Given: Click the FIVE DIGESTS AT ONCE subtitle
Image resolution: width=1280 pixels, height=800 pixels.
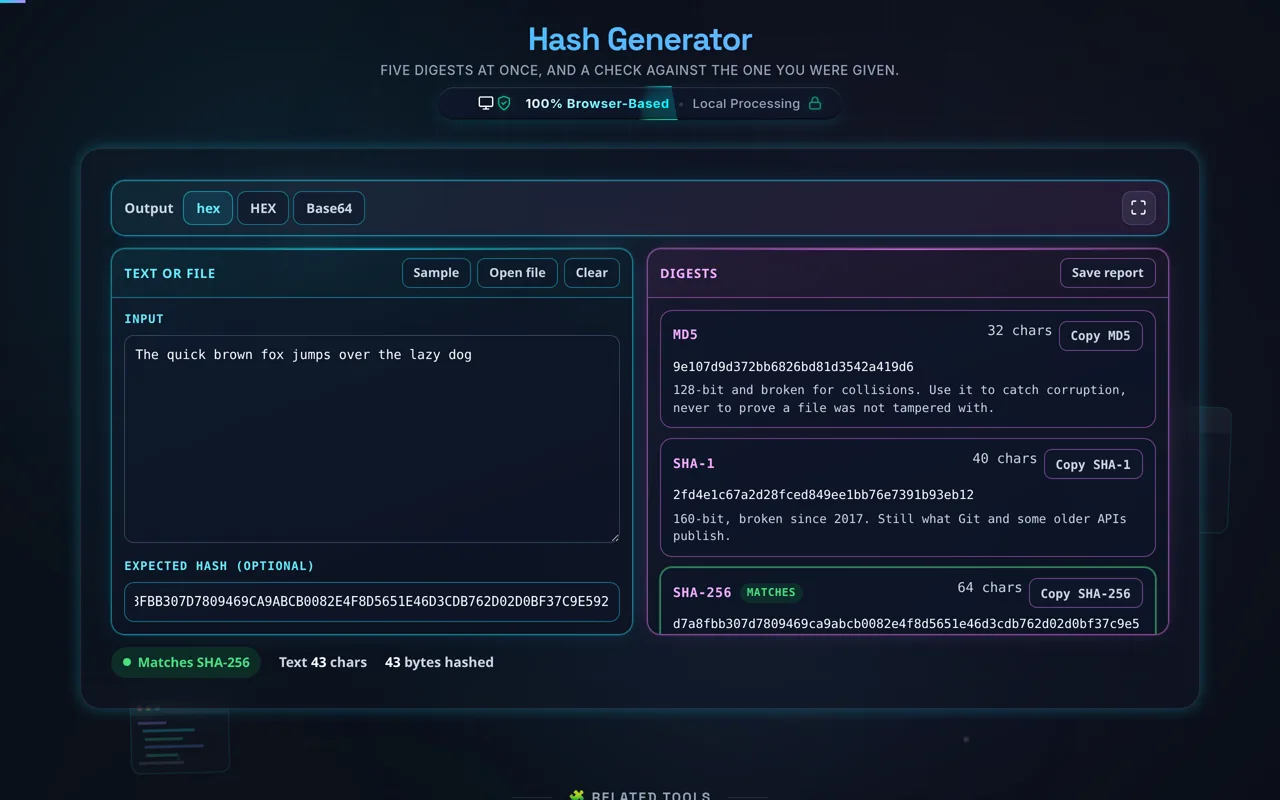Looking at the screenshot, I should coord(640,70).
